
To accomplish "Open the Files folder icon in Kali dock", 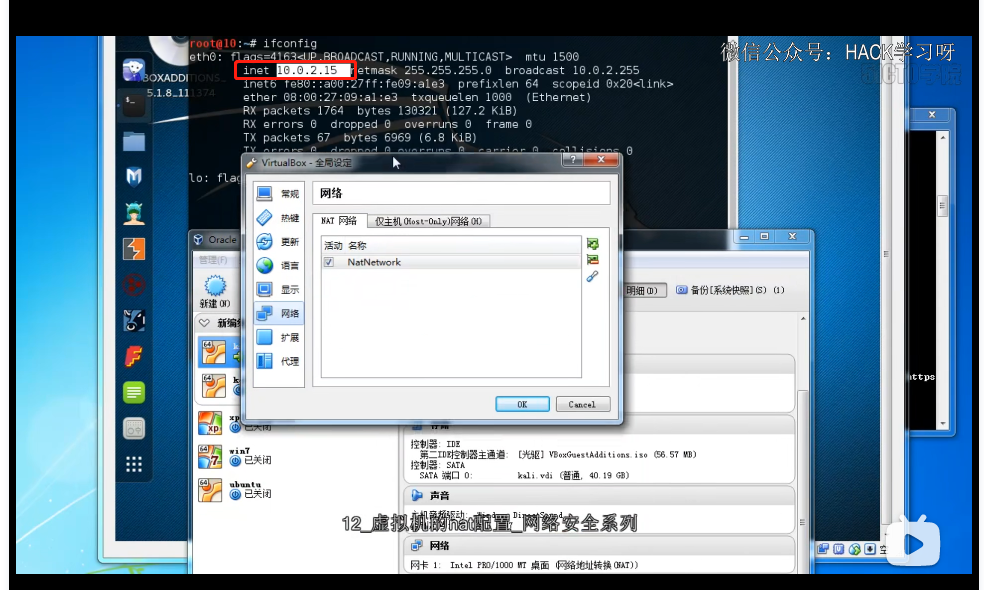I will (134, 141).
